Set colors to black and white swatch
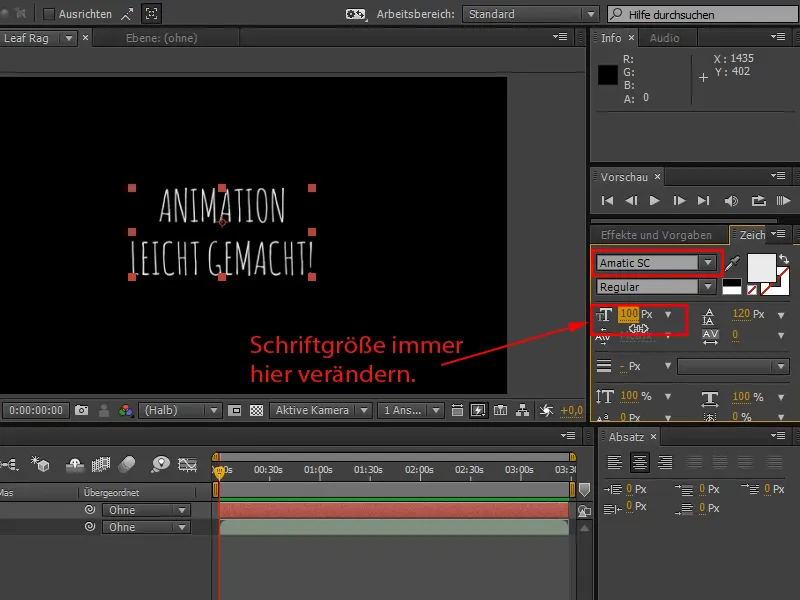Image resolution: width=800 pixels, height=600 pixels. tap(732, 287)
